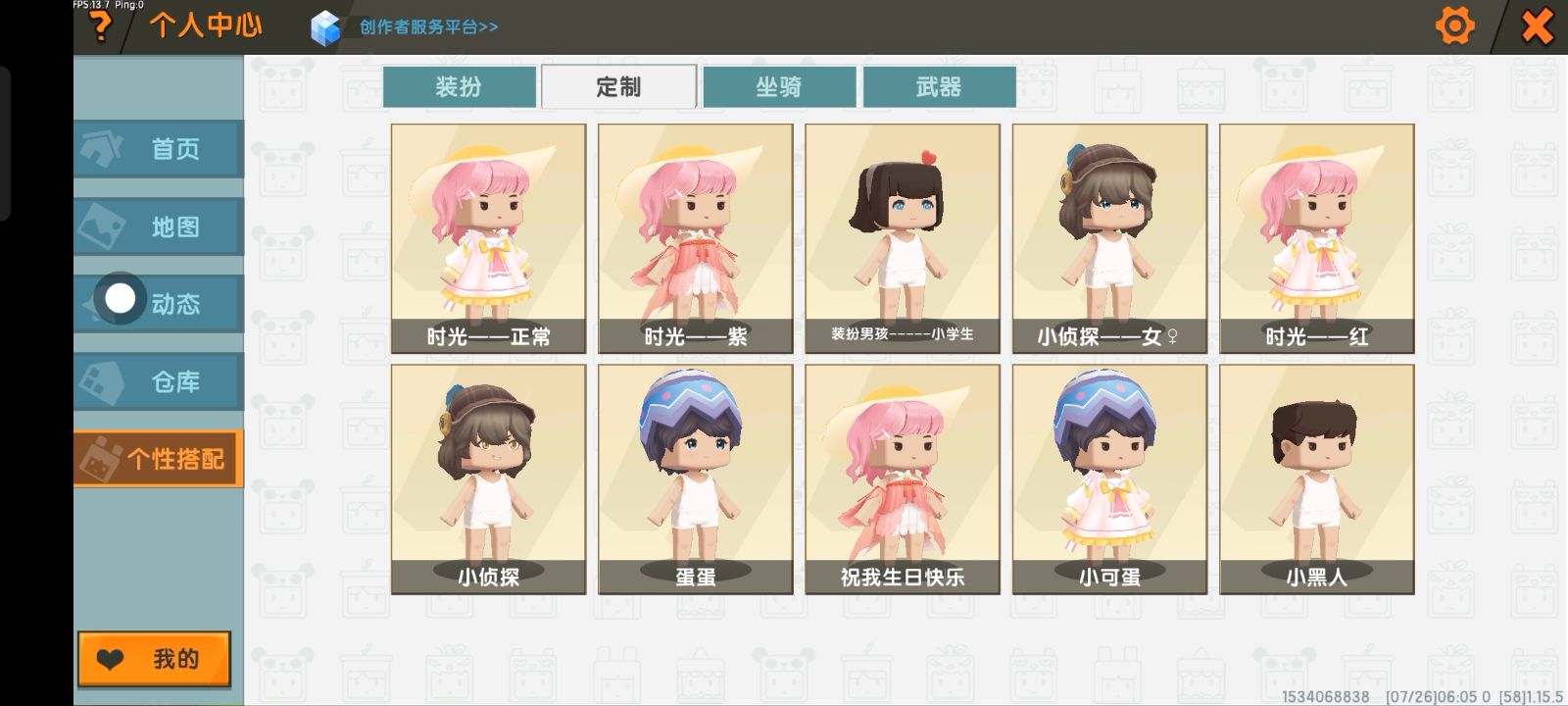This screenshot has width=1568, height=706.
Task: Open the orange question mark help icon
Action: pyautogui.click(x=99, y=26)
